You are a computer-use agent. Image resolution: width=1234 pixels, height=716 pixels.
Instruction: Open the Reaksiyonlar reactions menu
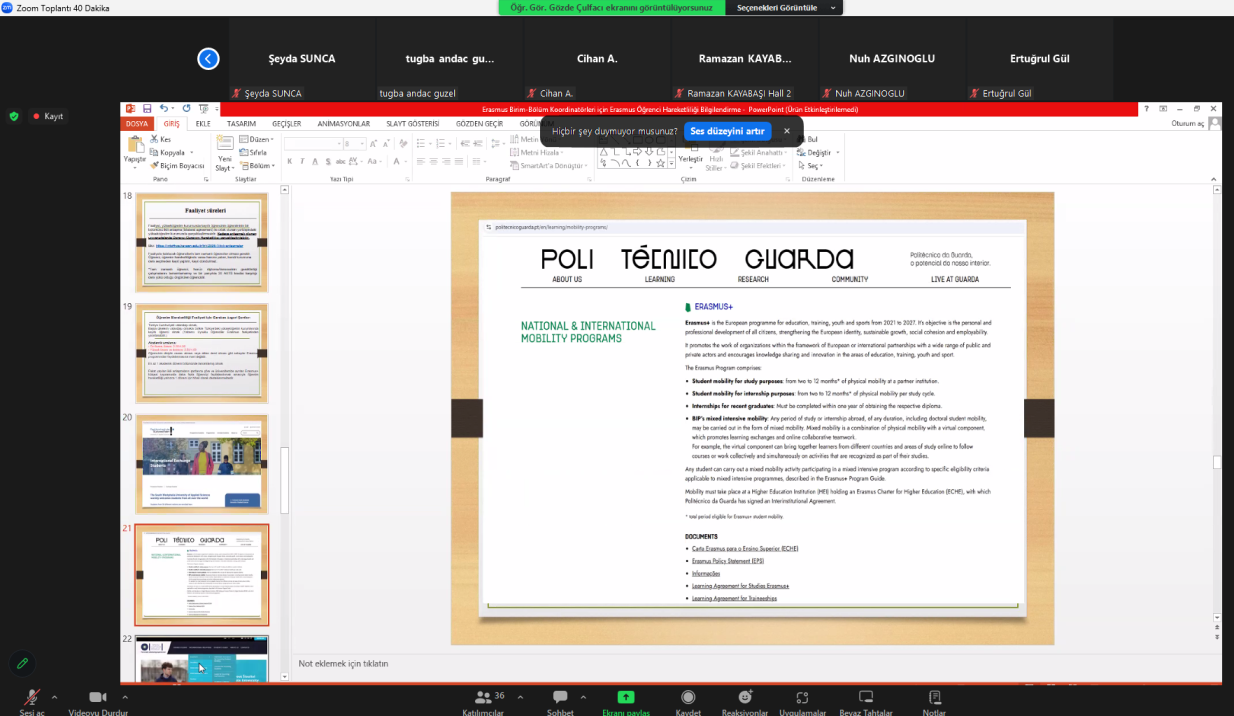click(x=745, y=700)
